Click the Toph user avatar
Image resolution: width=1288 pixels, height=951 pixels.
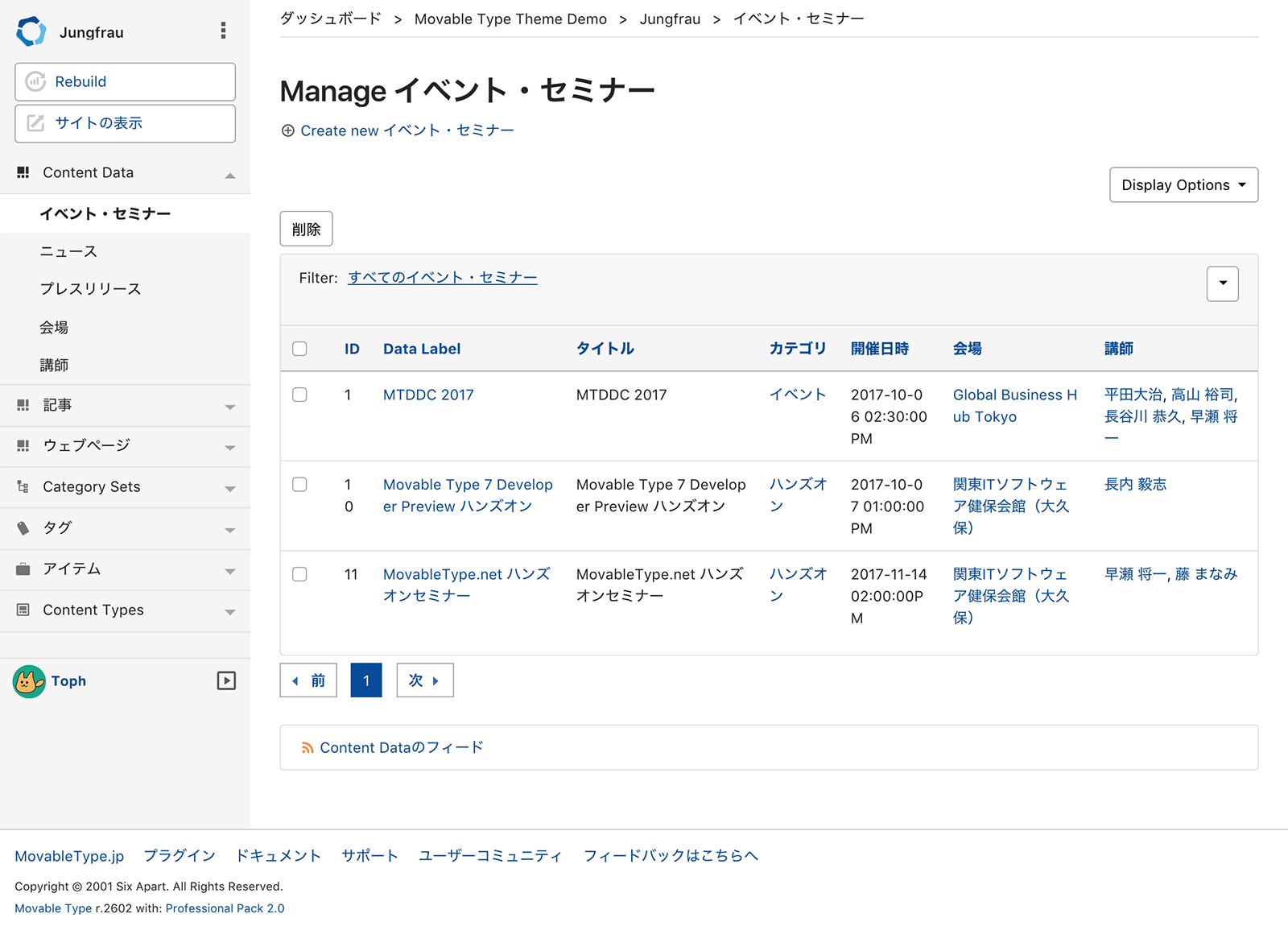click(x=29, y=681)
